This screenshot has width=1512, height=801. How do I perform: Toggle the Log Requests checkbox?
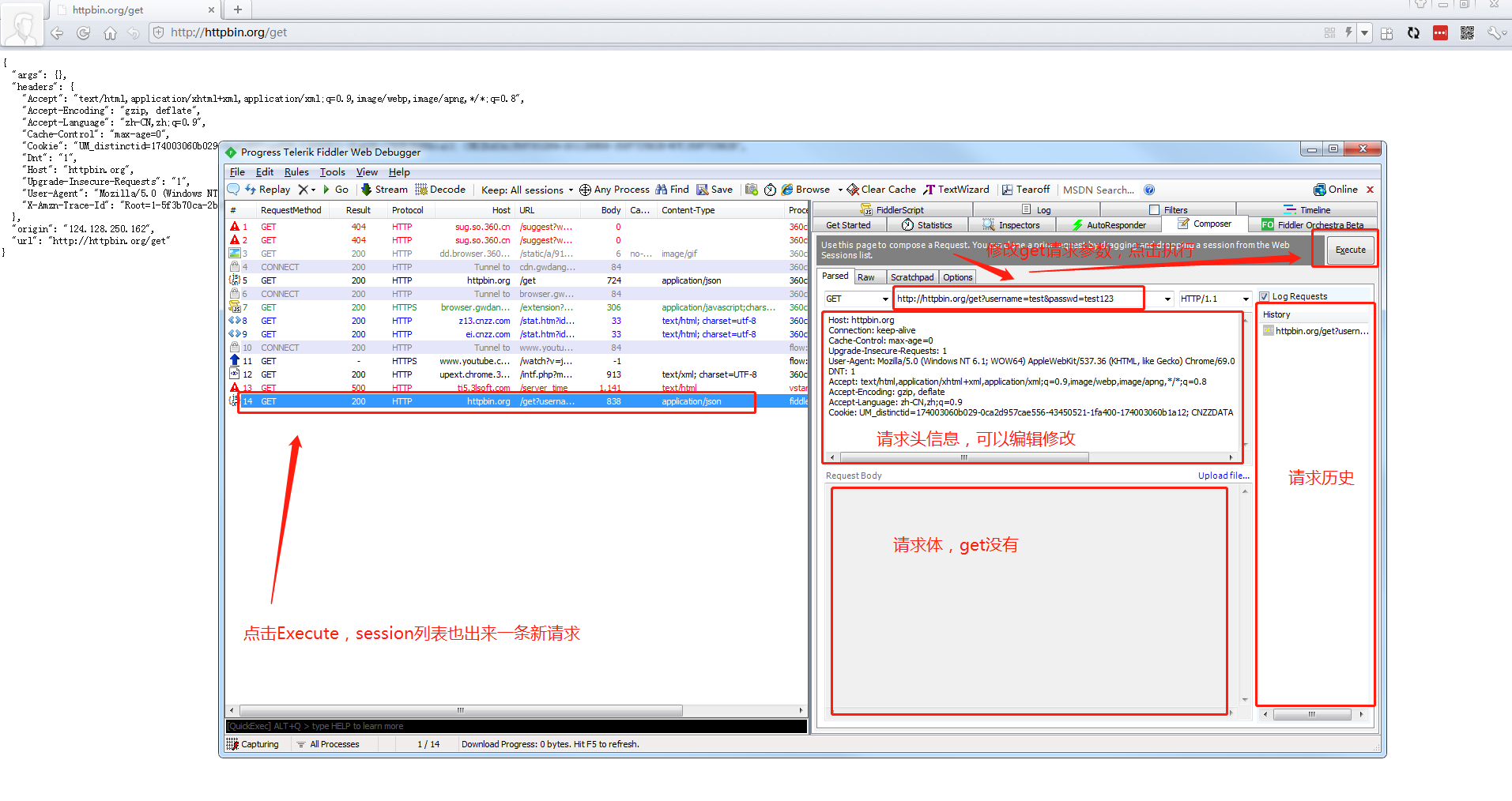(1264, 296)
